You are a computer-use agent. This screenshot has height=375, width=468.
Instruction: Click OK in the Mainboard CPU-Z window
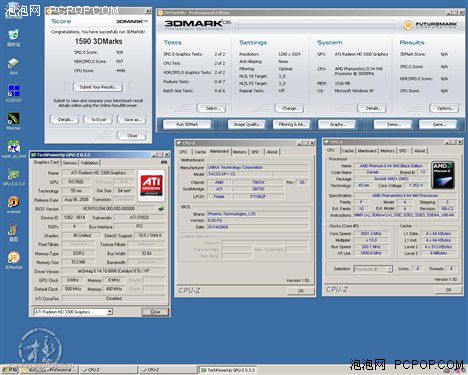tap(301, 291)
